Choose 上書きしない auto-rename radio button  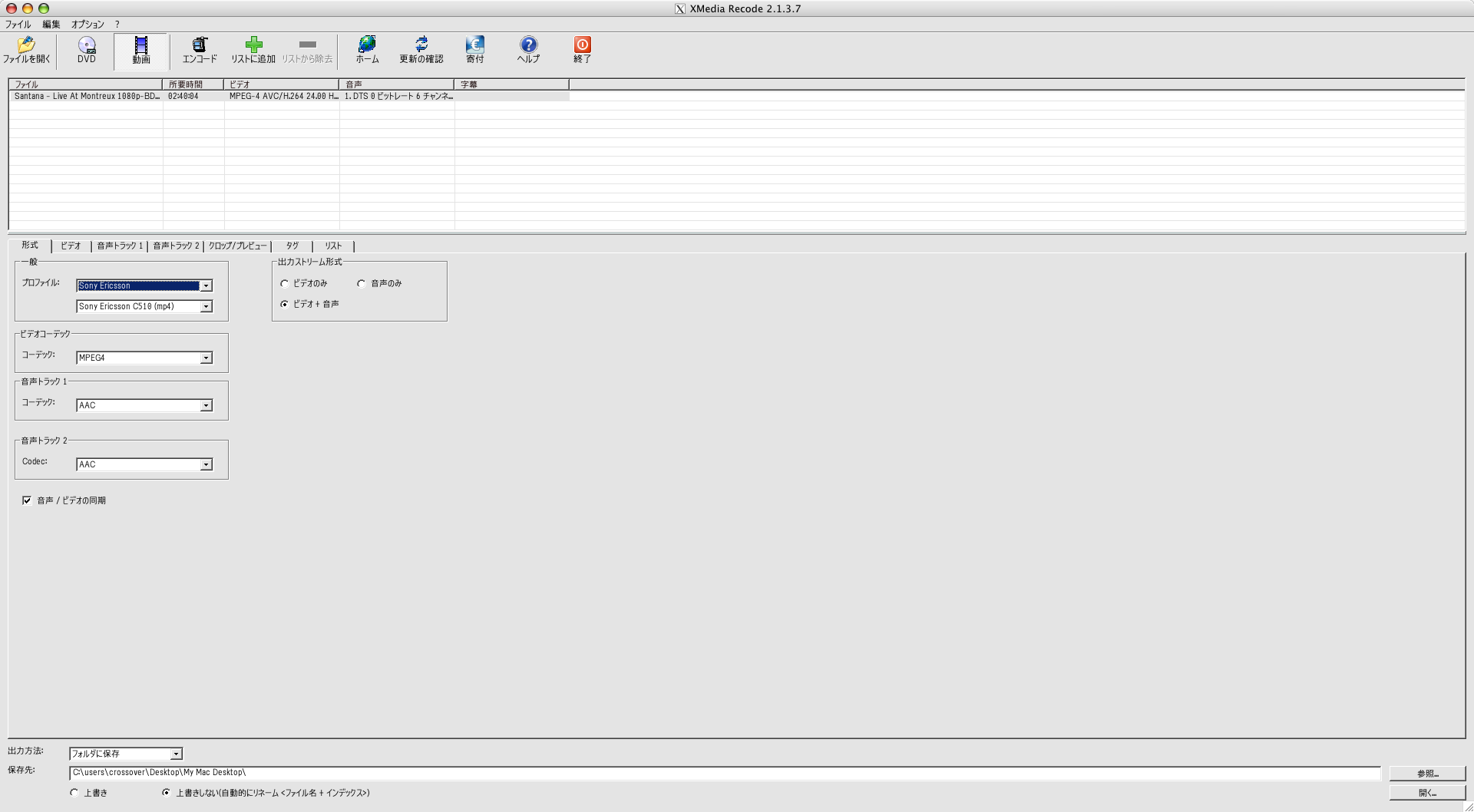[166, 793]
